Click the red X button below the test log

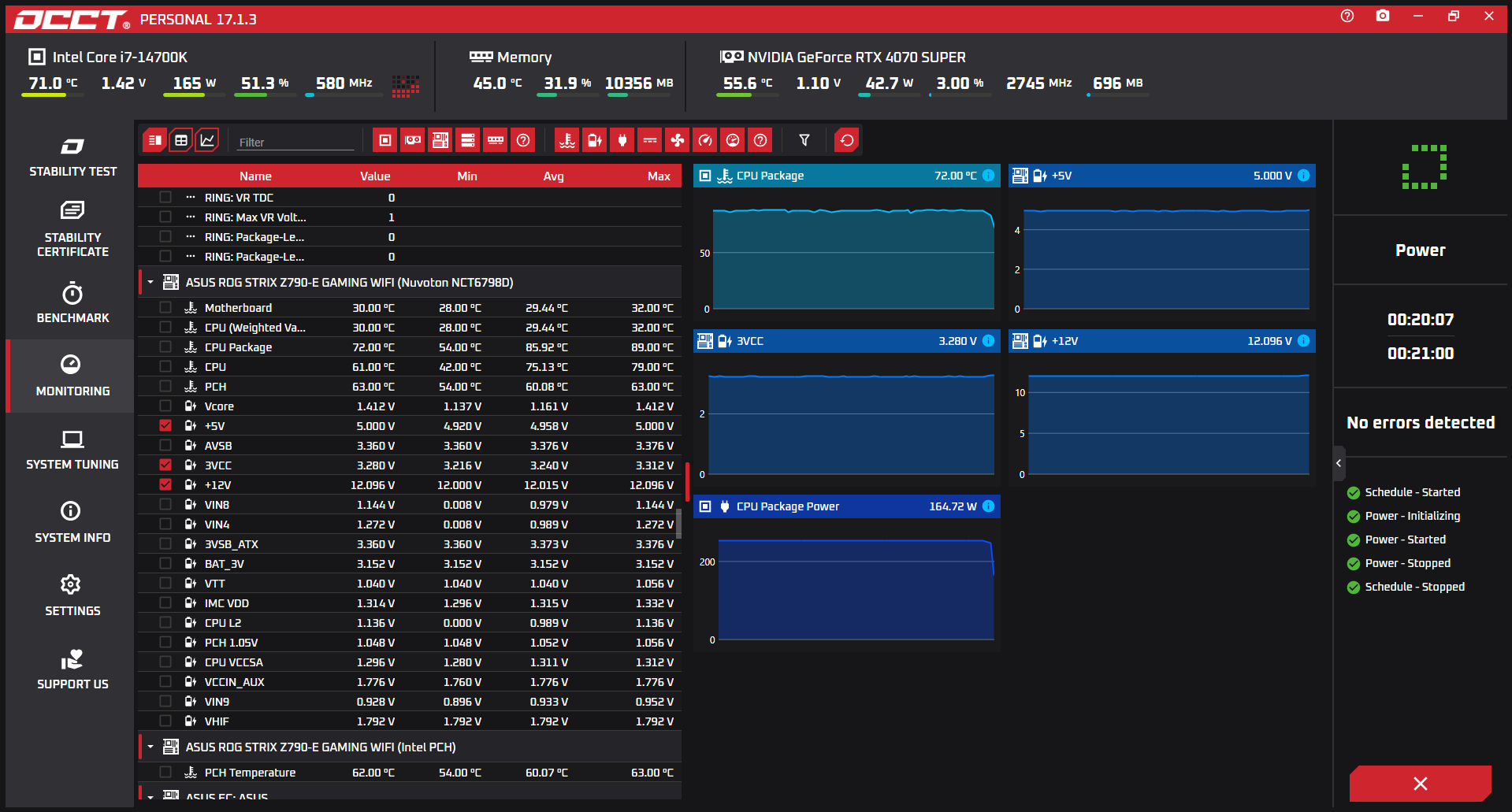tap(1421, 784)
